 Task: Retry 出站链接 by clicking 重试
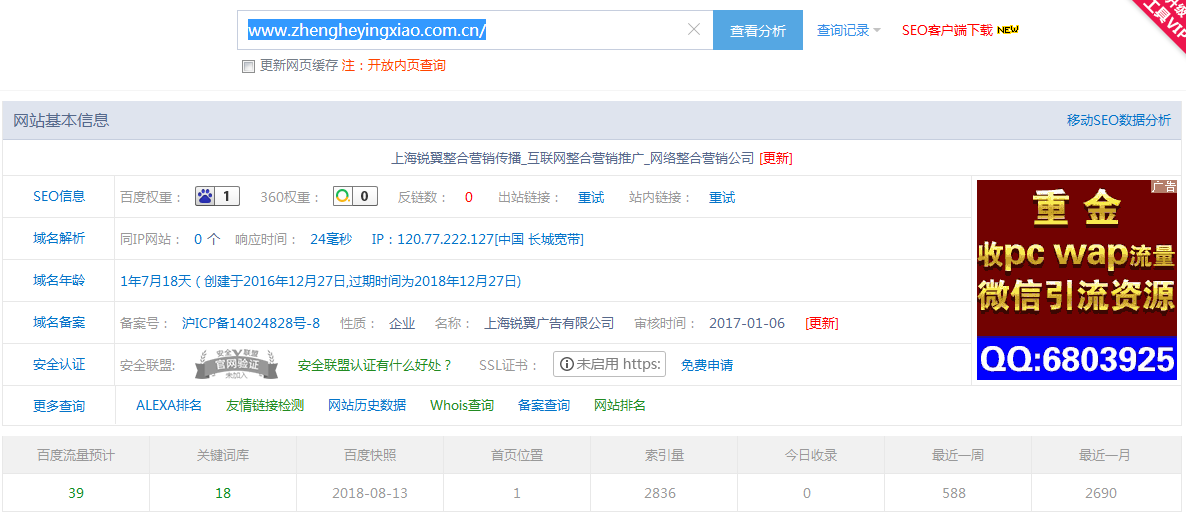(x=591, y=197)
